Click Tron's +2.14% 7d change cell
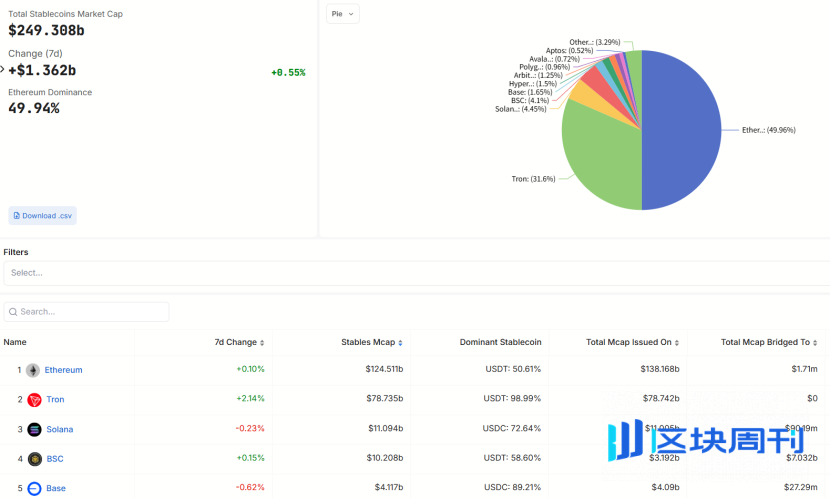Viewport: 830px width, 498px height. (x=250, y=399)
